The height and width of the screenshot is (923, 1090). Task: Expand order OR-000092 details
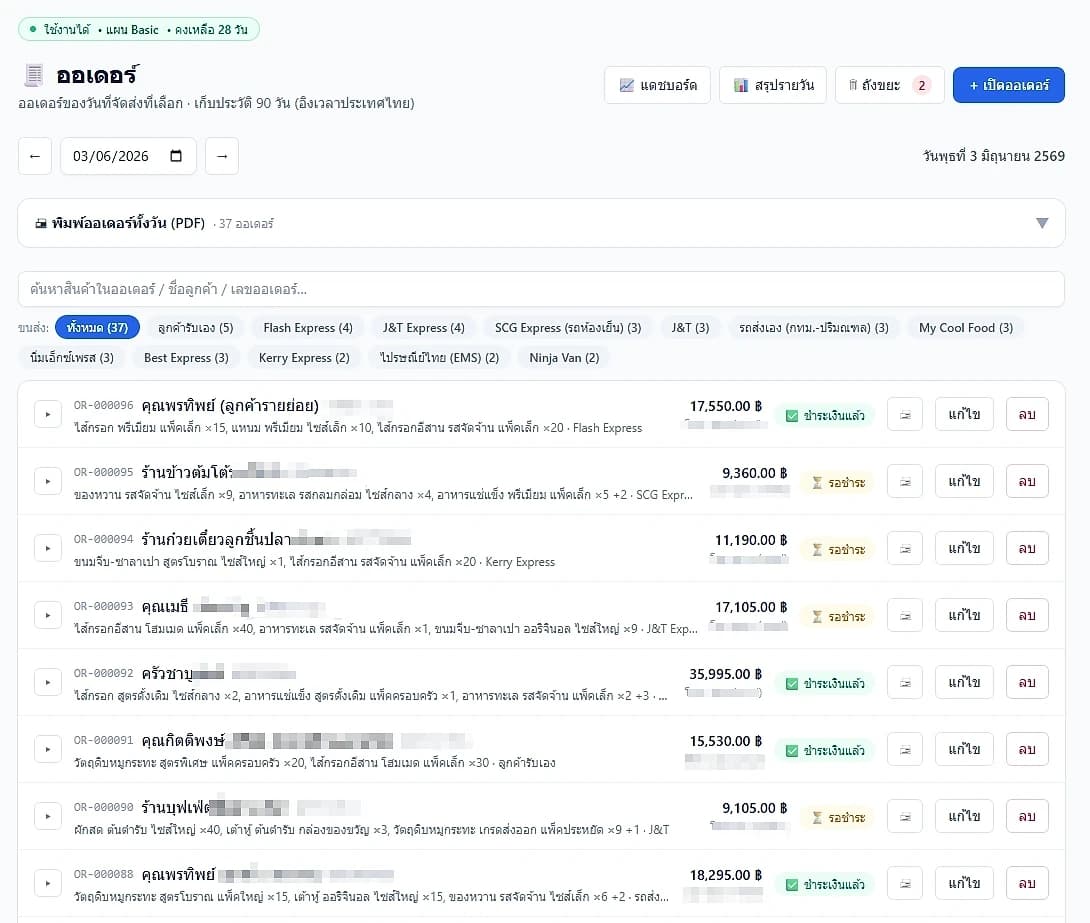[48, 683]
